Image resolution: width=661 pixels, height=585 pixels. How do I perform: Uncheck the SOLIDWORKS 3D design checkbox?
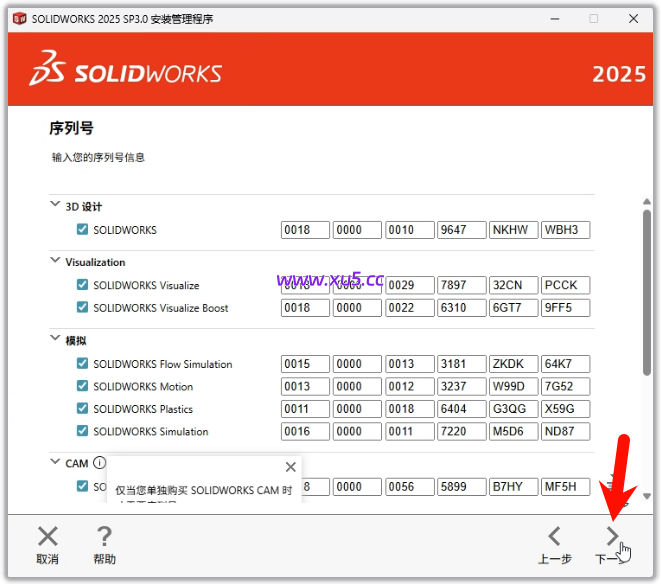[x=82, y=230]
